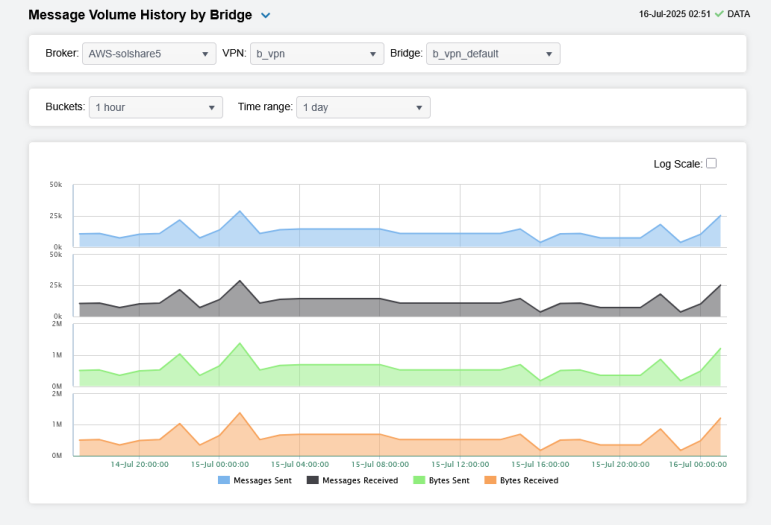Click the Messages Sent legend label

[263, 480]
